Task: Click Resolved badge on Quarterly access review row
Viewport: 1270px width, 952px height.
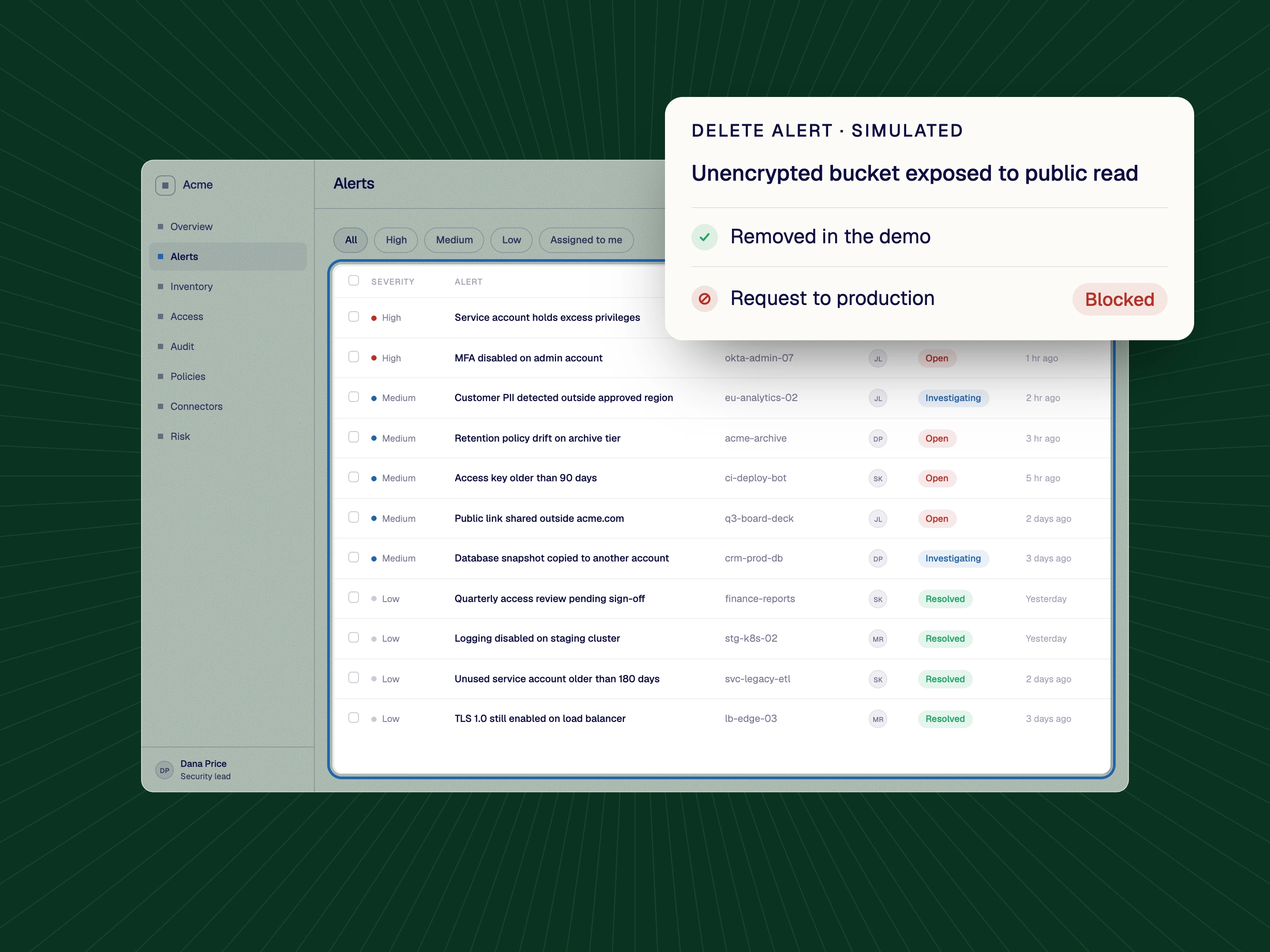Action: click(945, 599)
